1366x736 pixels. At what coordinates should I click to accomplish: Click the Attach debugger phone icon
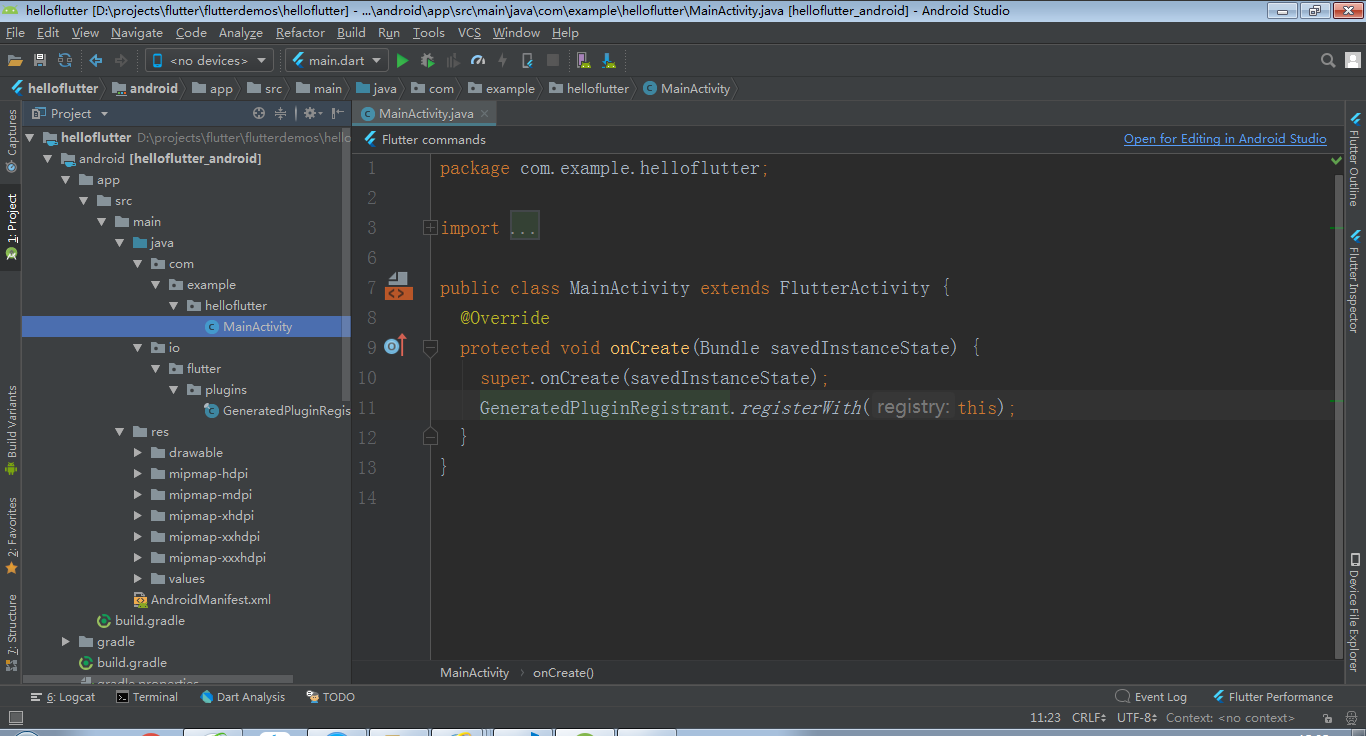click(527, 60)
